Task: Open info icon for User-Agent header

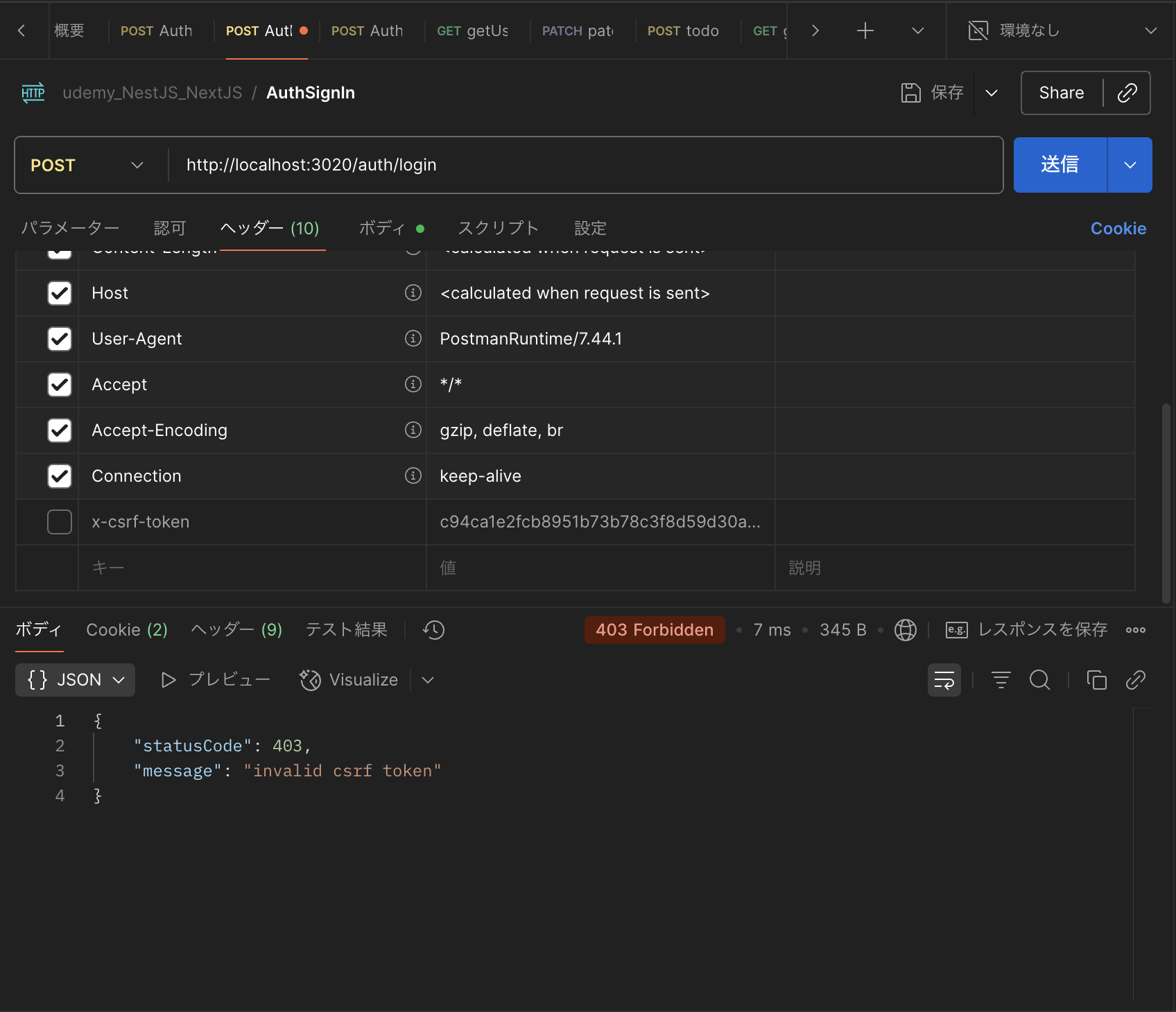Action: 413,339
